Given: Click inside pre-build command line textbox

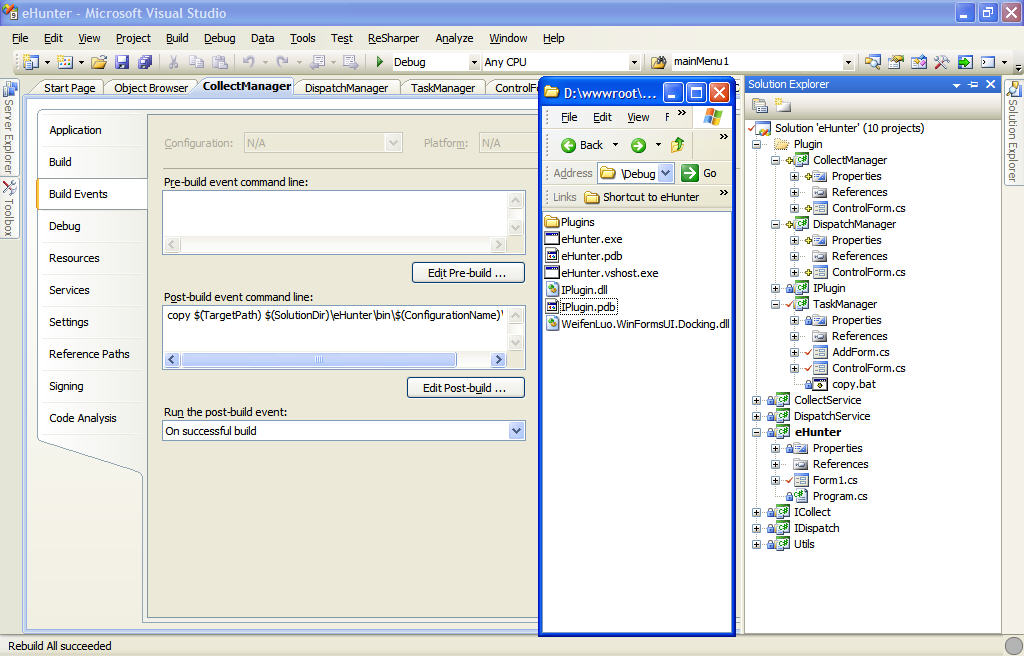Looking at the screenshot, I should tap(336, 214).
